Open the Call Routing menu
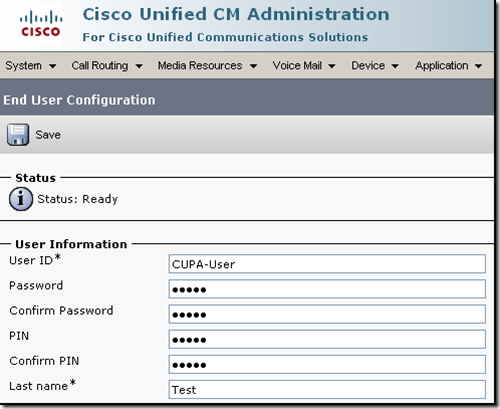This screenshot has width=500, height=409. click(x=100, y=66)
